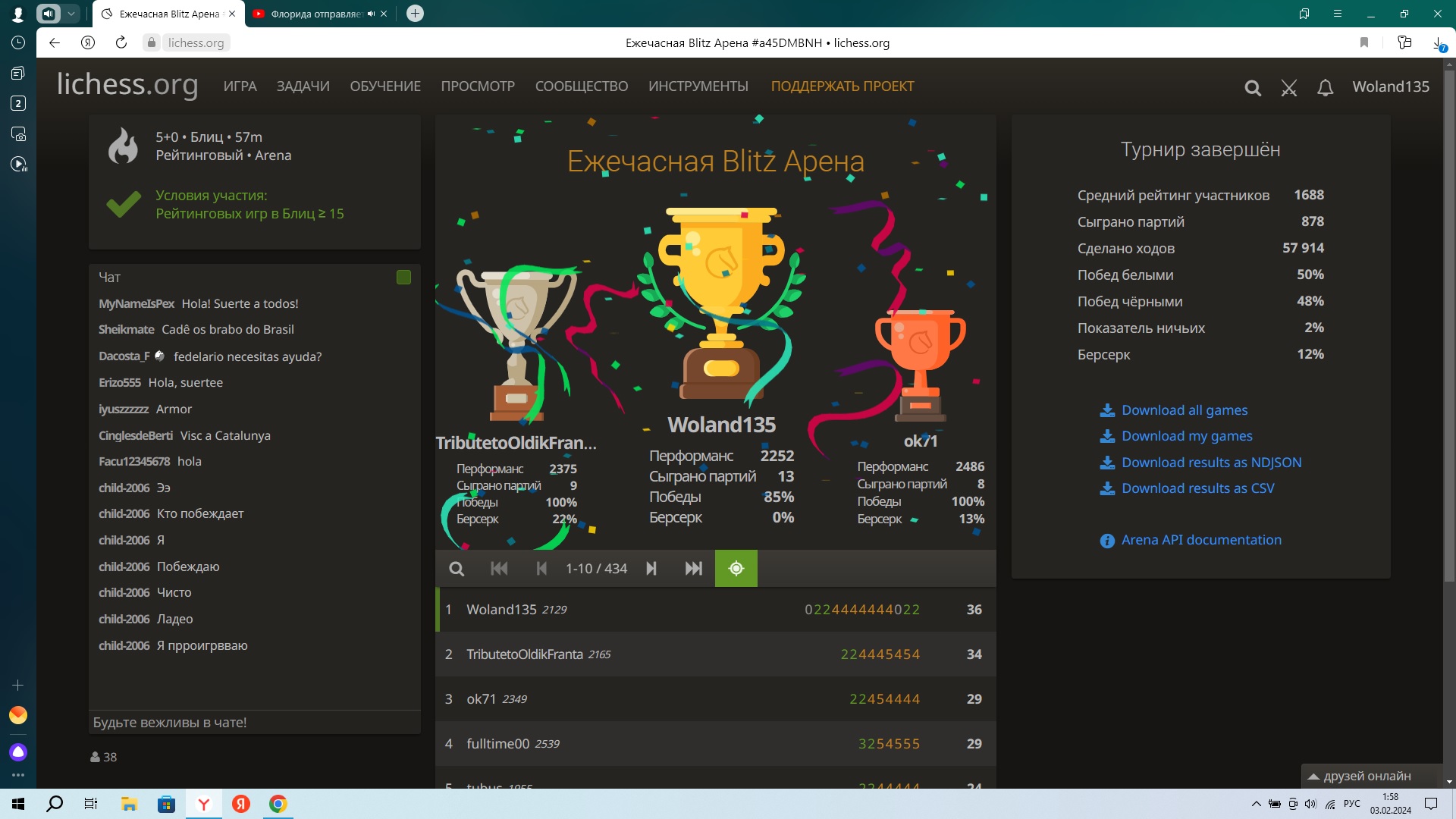Search players in standings magnifier

point(457,569)
